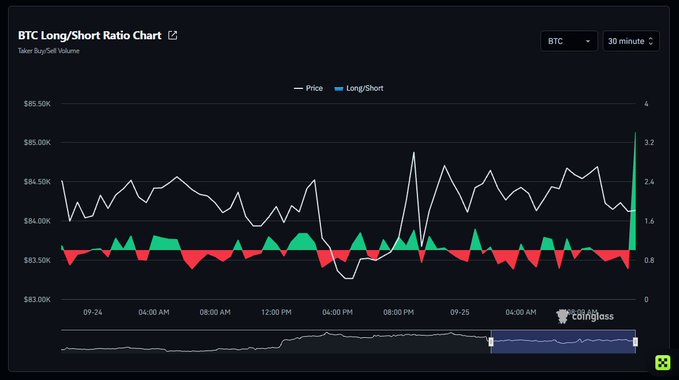679x380 pixels.
Task: Open the 30 minute interval selector
Action: tap(631, 41)
